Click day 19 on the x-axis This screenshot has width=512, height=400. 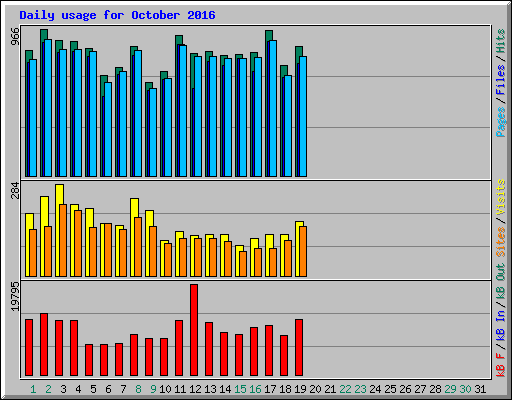tap(300, 389)
